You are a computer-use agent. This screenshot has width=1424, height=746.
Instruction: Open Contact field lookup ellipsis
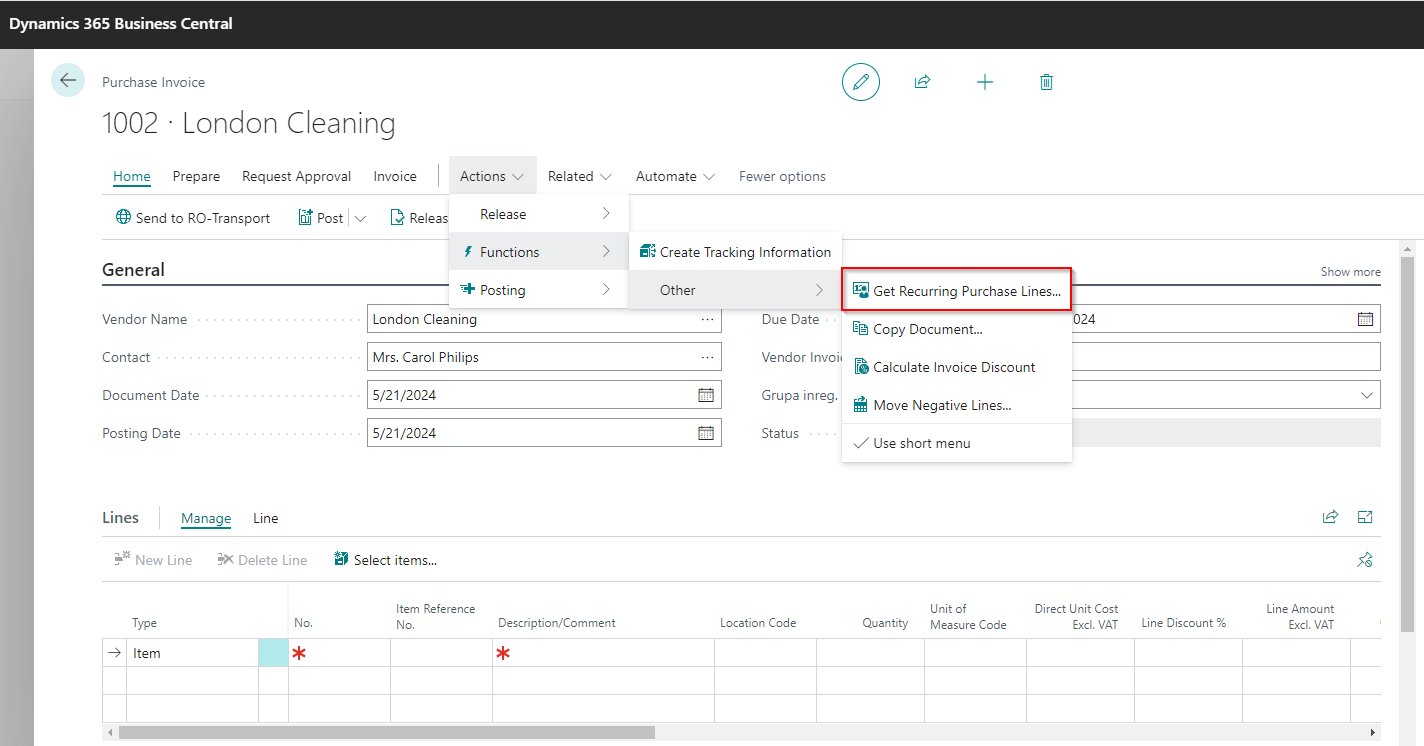coord(707,357)
